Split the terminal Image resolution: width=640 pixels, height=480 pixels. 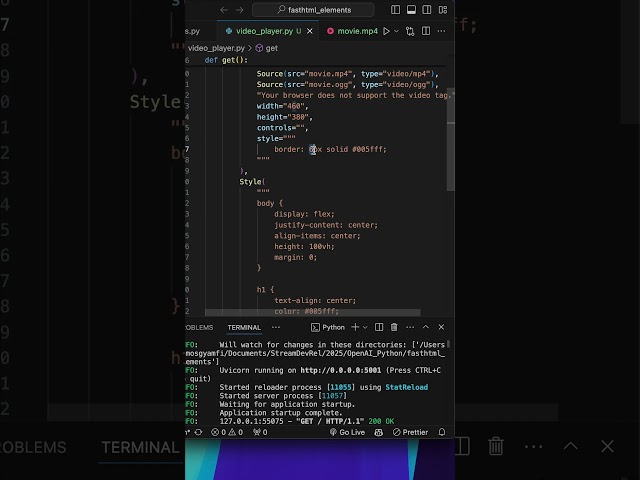379,327
